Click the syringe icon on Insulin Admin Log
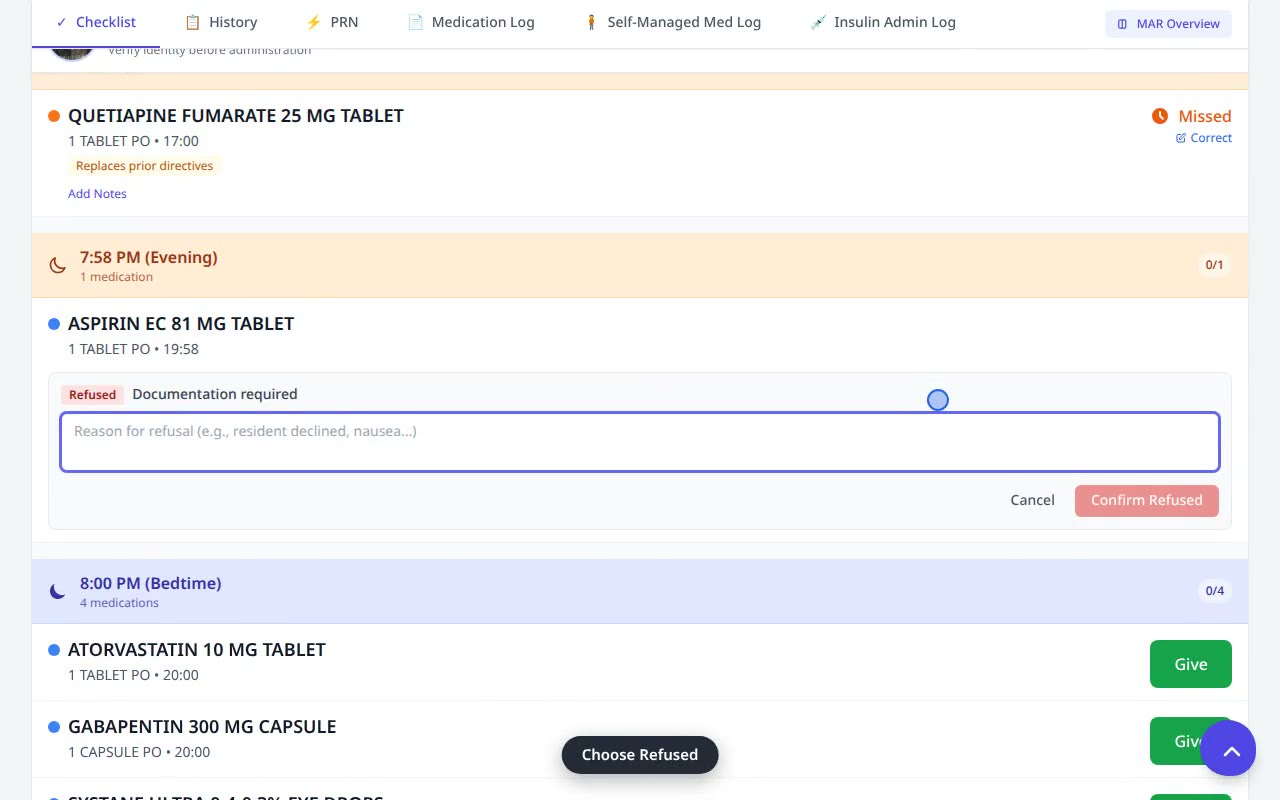 click(x=818, y=22)
